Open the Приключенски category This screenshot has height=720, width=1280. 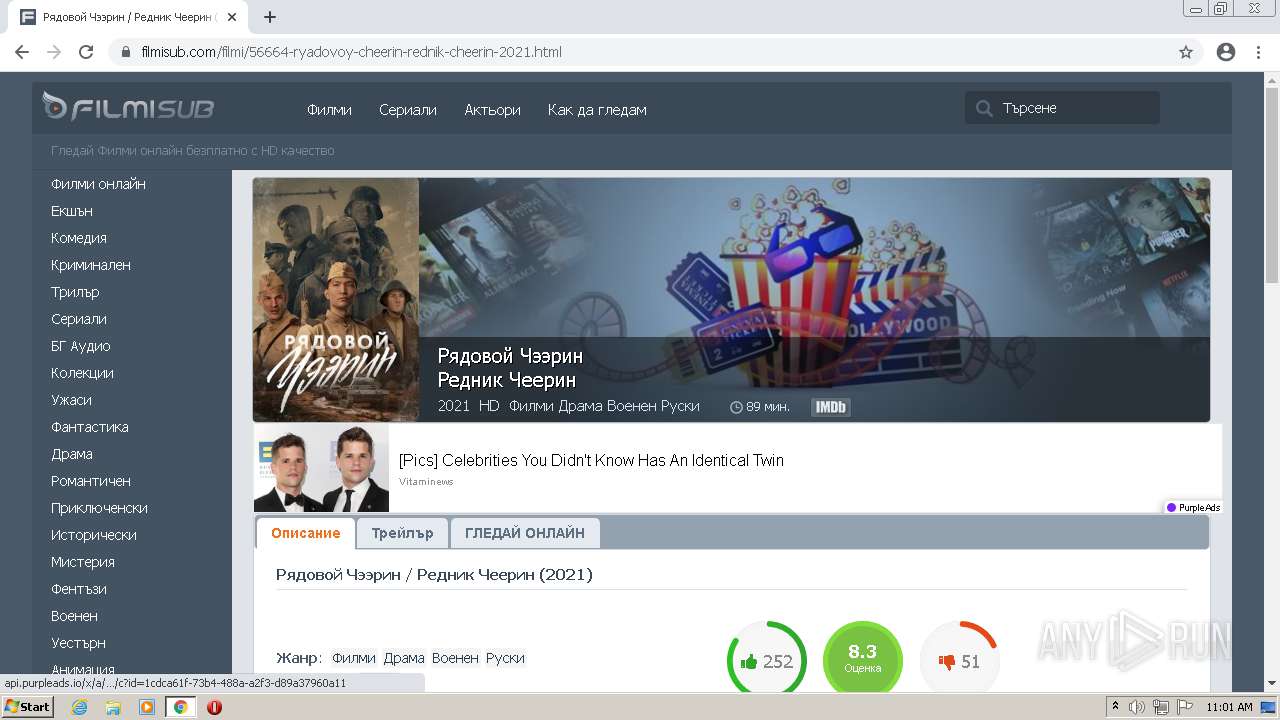99,508
